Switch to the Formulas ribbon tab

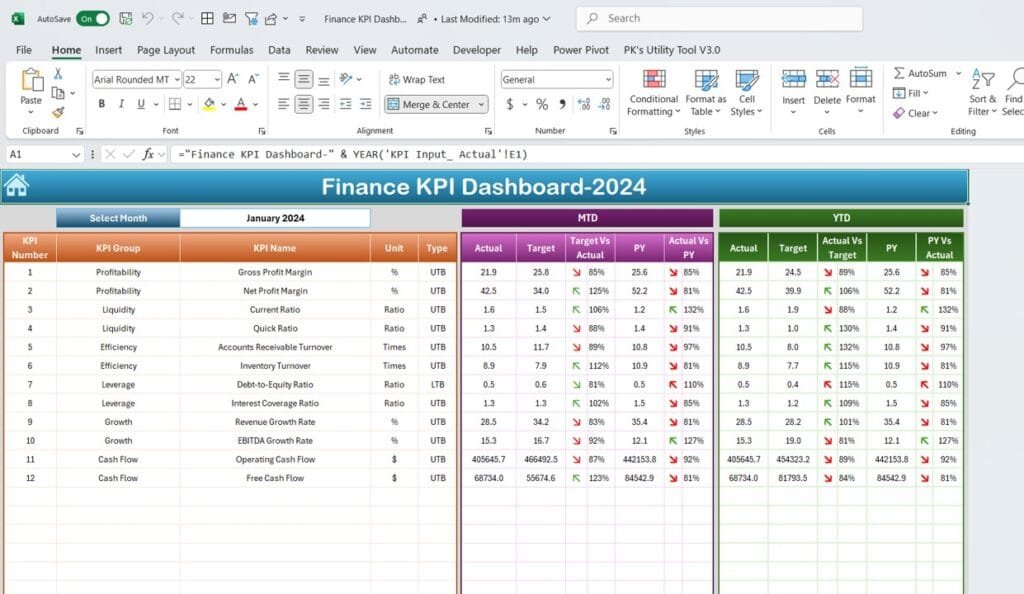tap(231, 50)
